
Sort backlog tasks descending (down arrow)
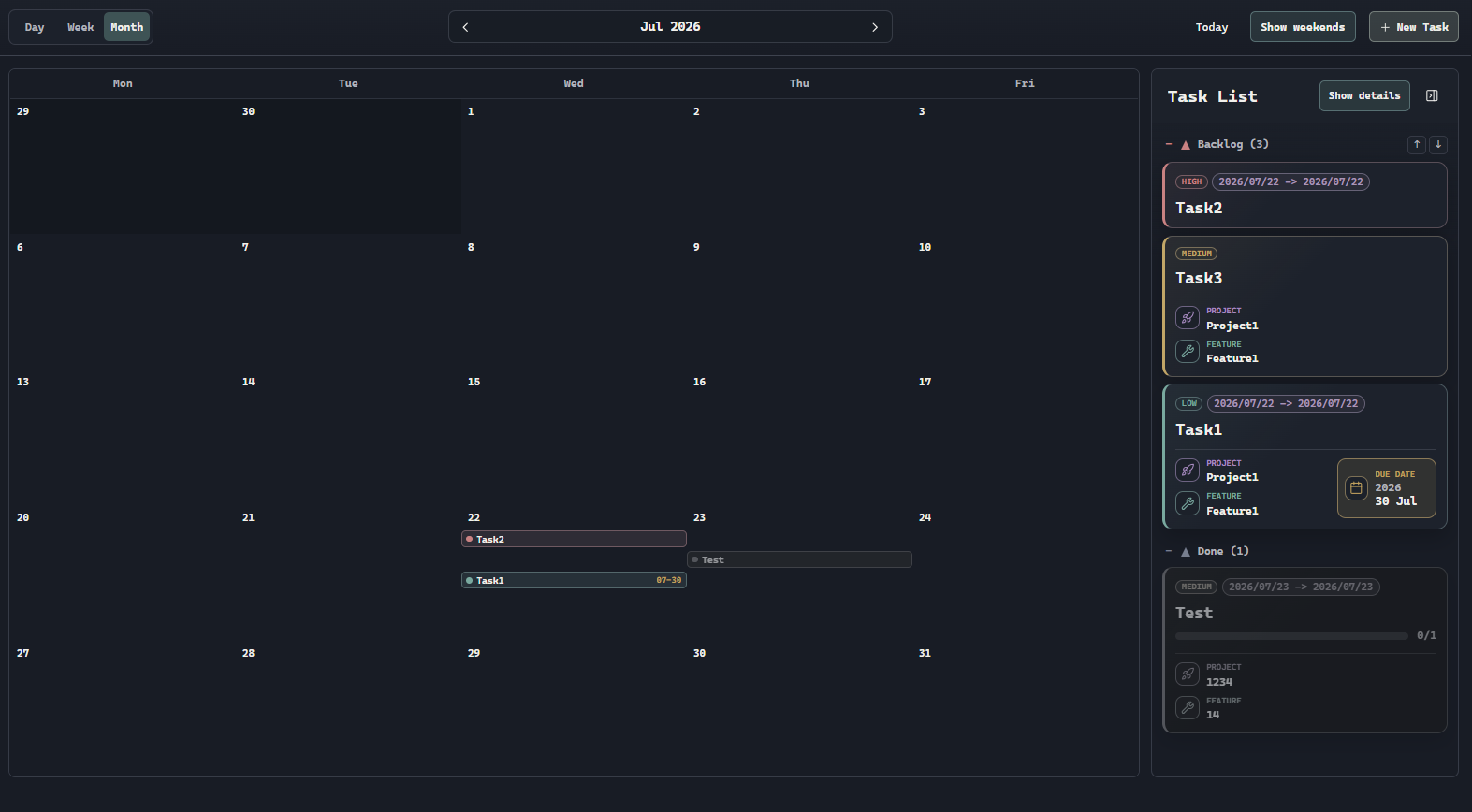click(x=1438, y=144)
